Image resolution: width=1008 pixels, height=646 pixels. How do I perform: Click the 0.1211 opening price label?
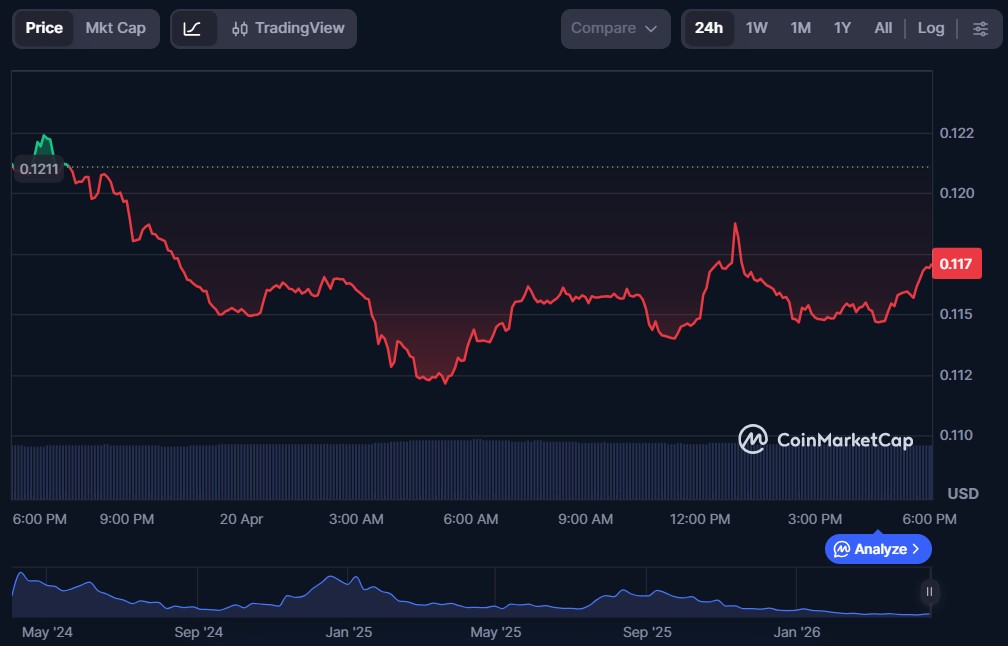point(39,169)
